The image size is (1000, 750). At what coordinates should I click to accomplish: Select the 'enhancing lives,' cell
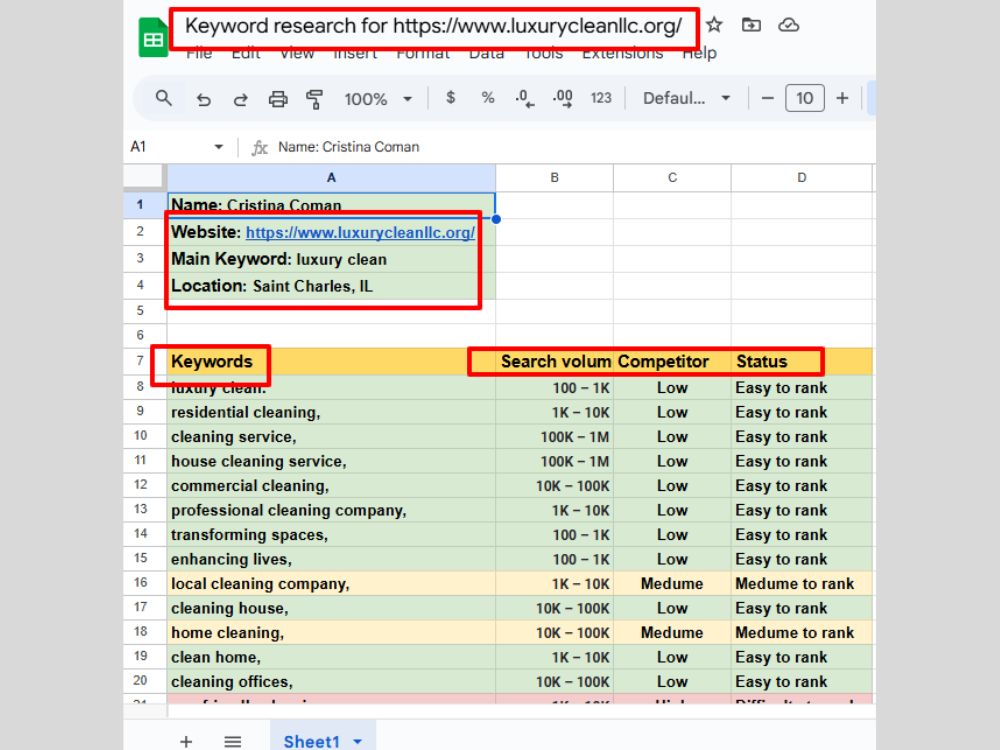click(x=331, y=559)
